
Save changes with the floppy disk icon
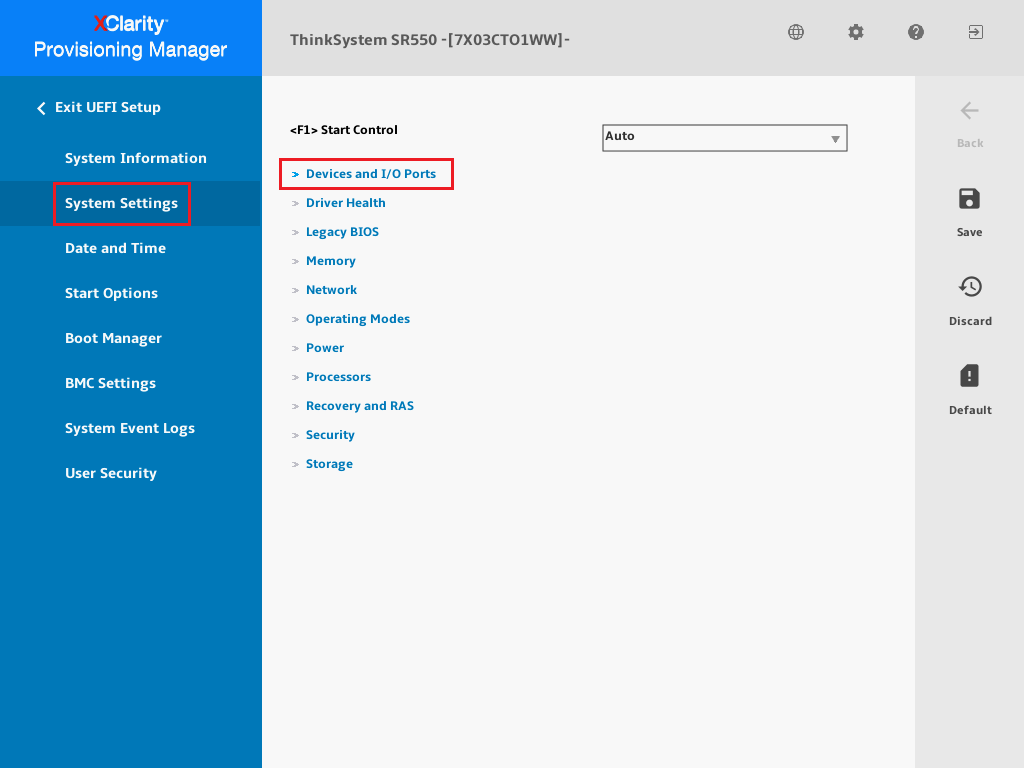(x=969, y=199)
